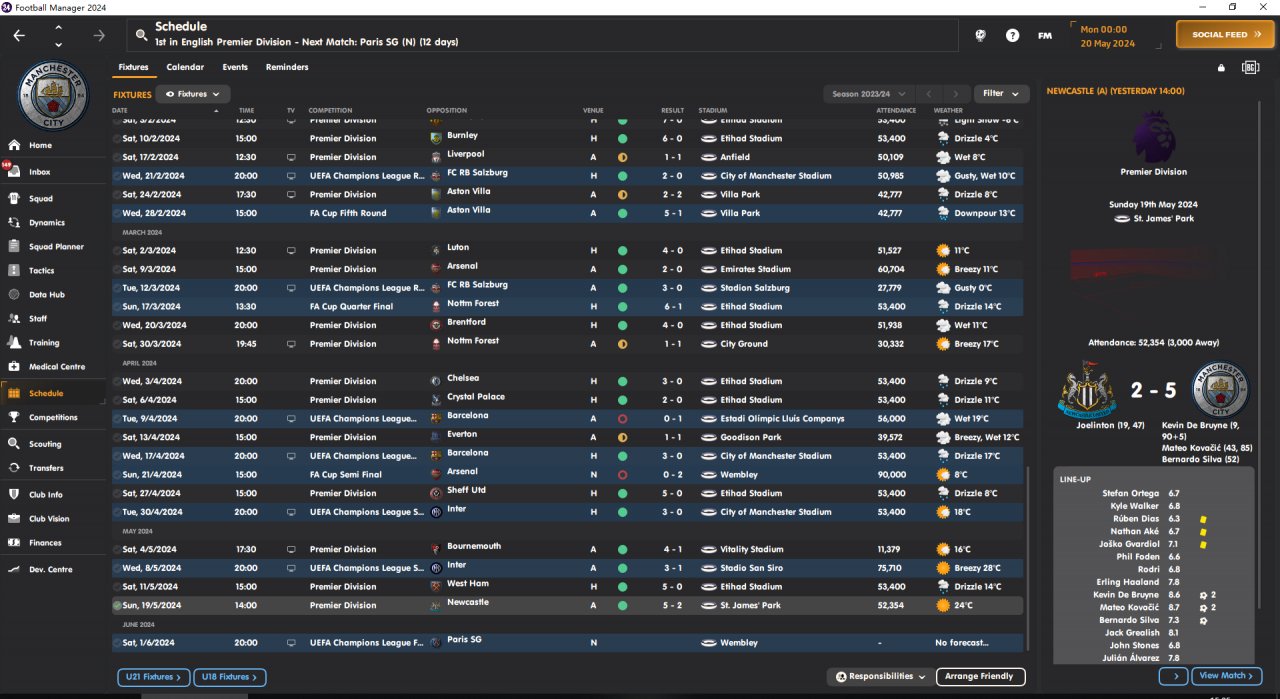
Task: Open Data Hub in the sidebar
Action: point(46,295)
